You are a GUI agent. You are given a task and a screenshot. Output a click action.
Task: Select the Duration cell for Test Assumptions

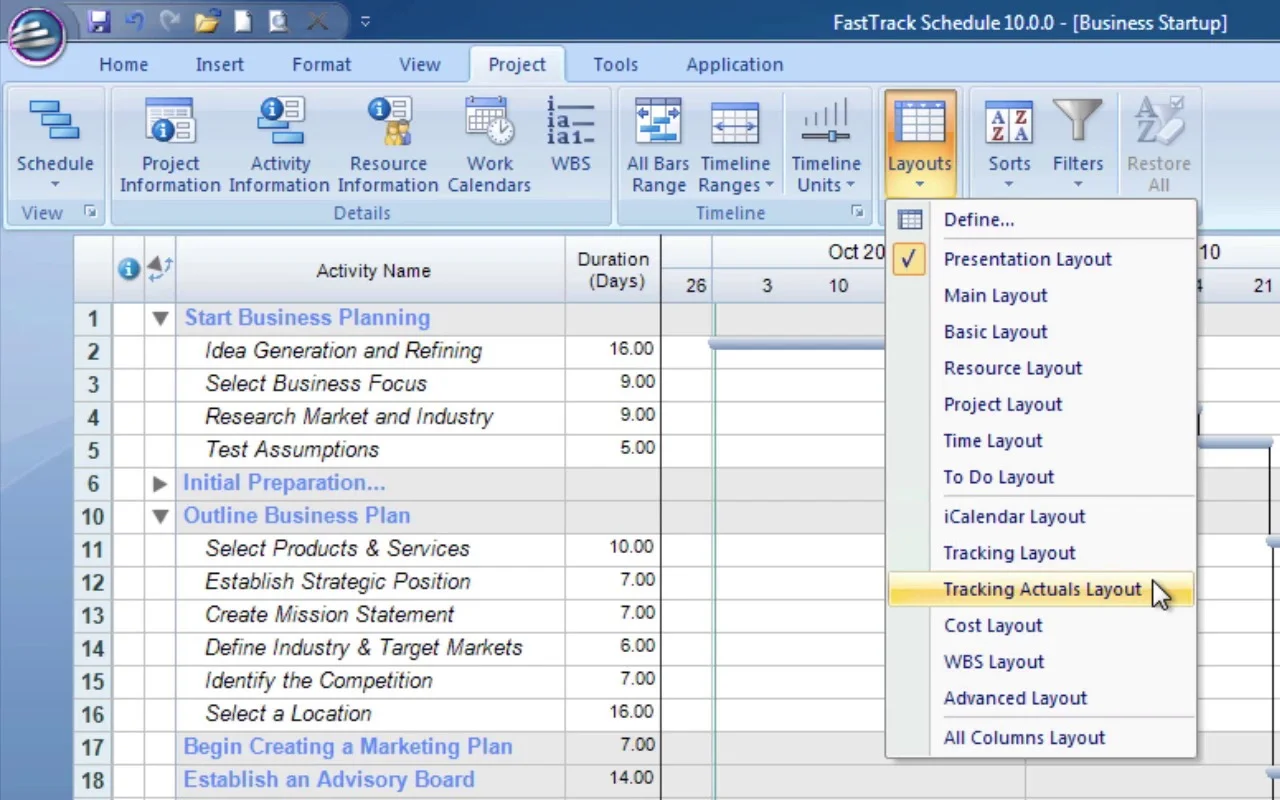click(x=612, y=449)
